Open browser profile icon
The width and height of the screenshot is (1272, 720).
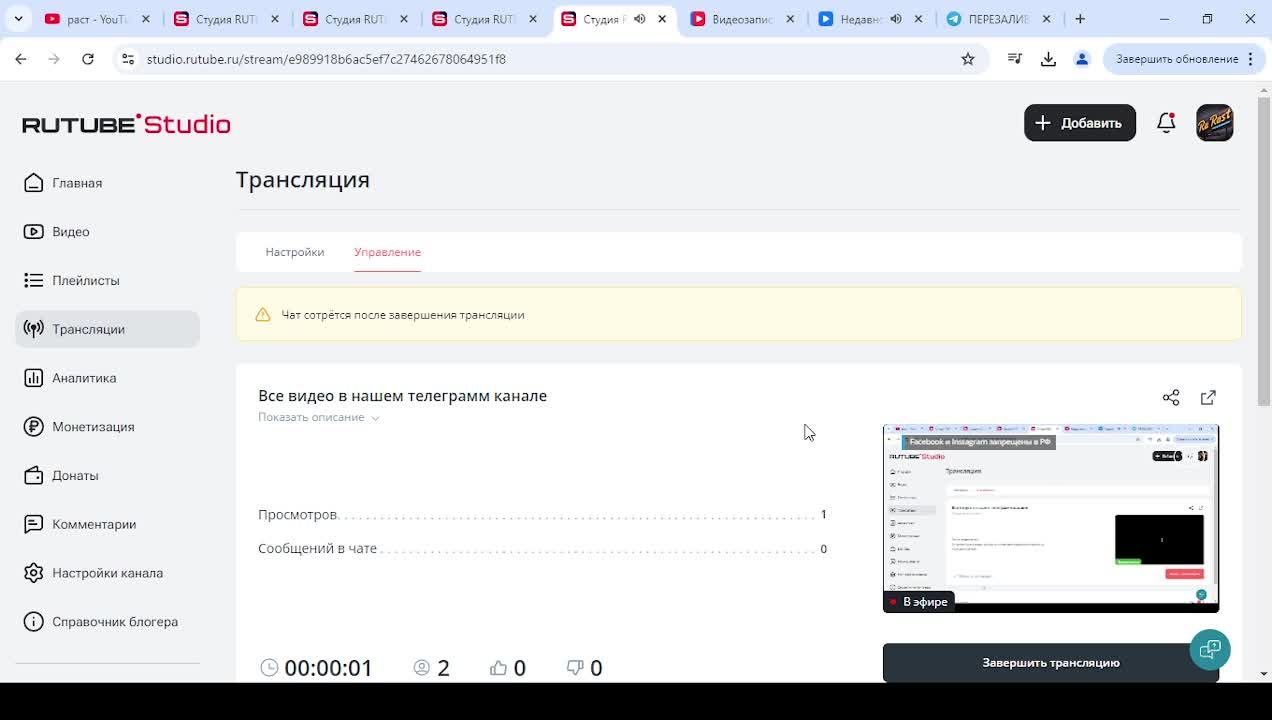point(1081,59)
